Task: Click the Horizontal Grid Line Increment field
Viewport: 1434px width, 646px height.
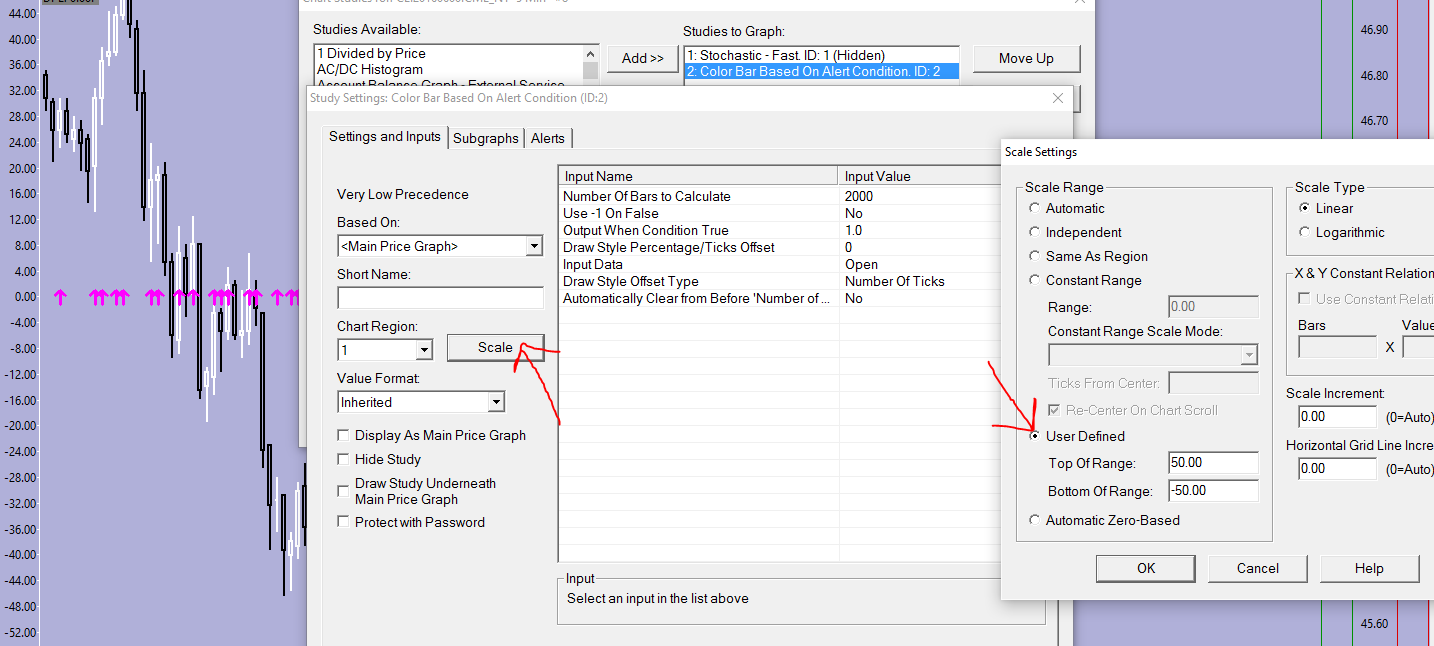Action: click(1338, 468)
